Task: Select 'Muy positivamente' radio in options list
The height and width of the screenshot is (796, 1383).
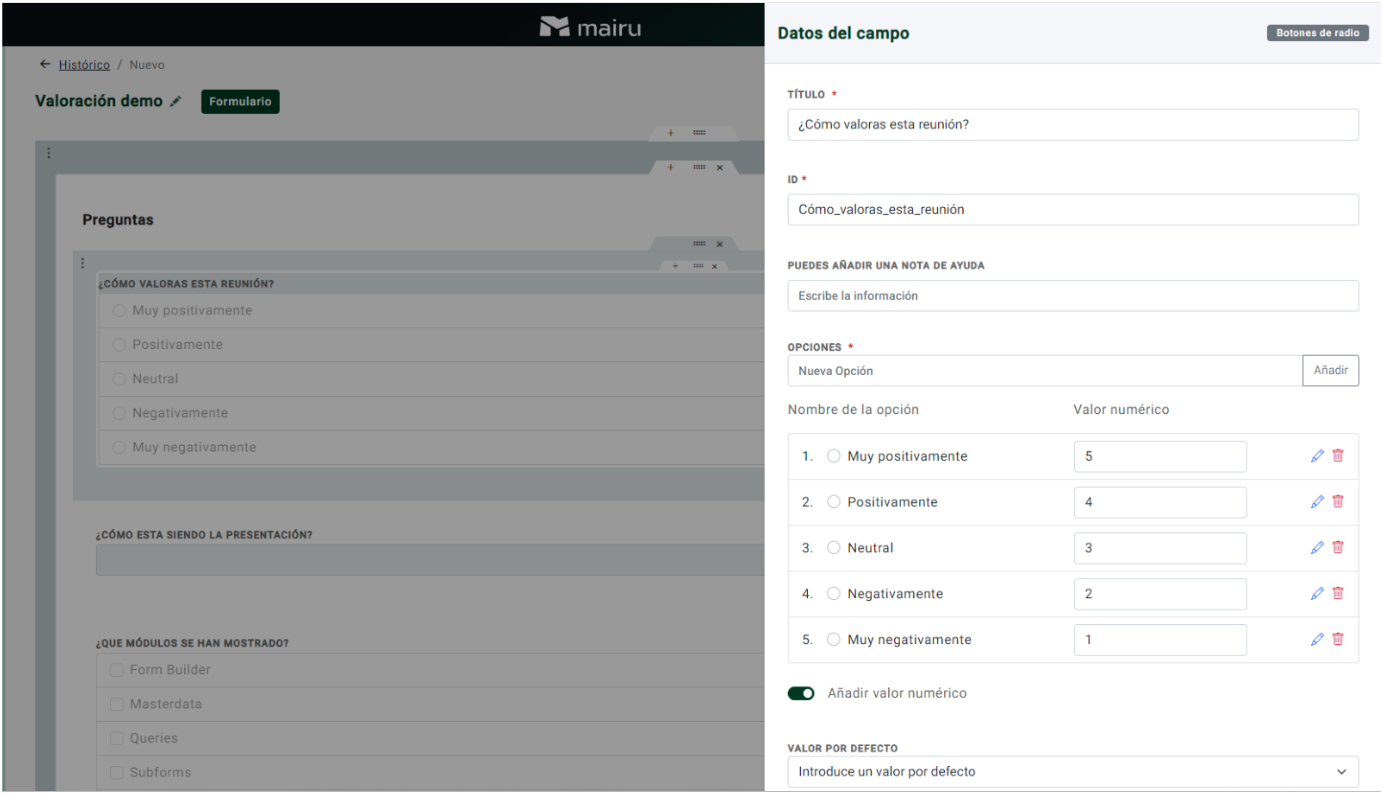Action: [x=834, y=456]
